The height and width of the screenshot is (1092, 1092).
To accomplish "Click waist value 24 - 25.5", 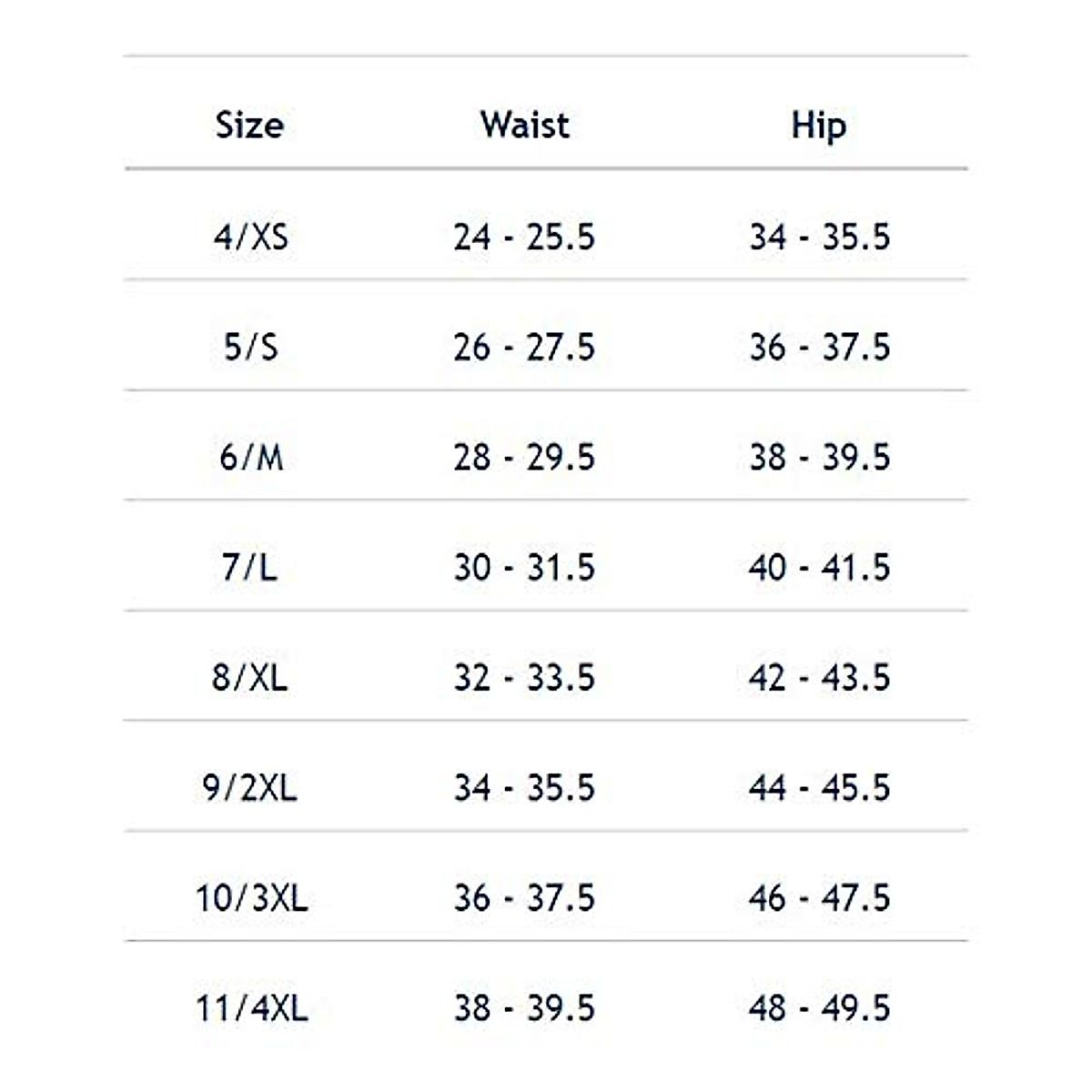I will pos(524,237).
